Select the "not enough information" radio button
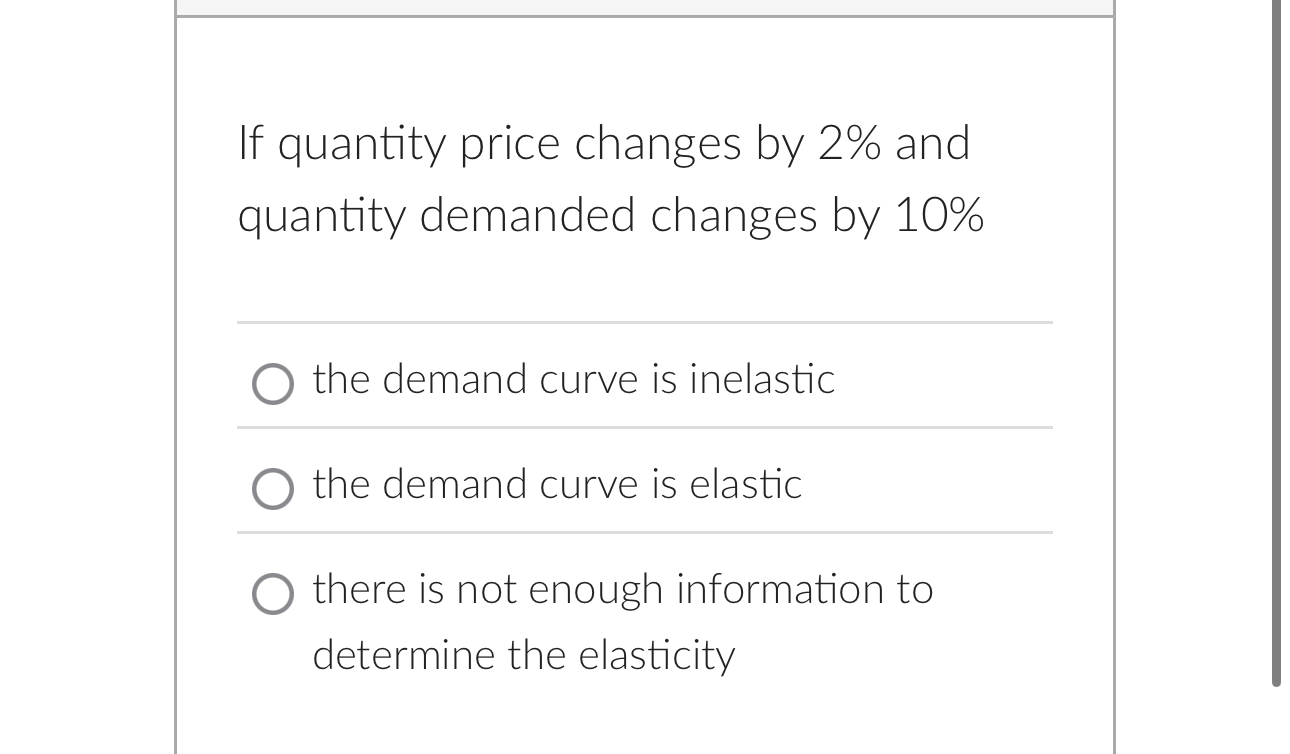This screenshot has width=1290, height=754. [x=271, y=594]
